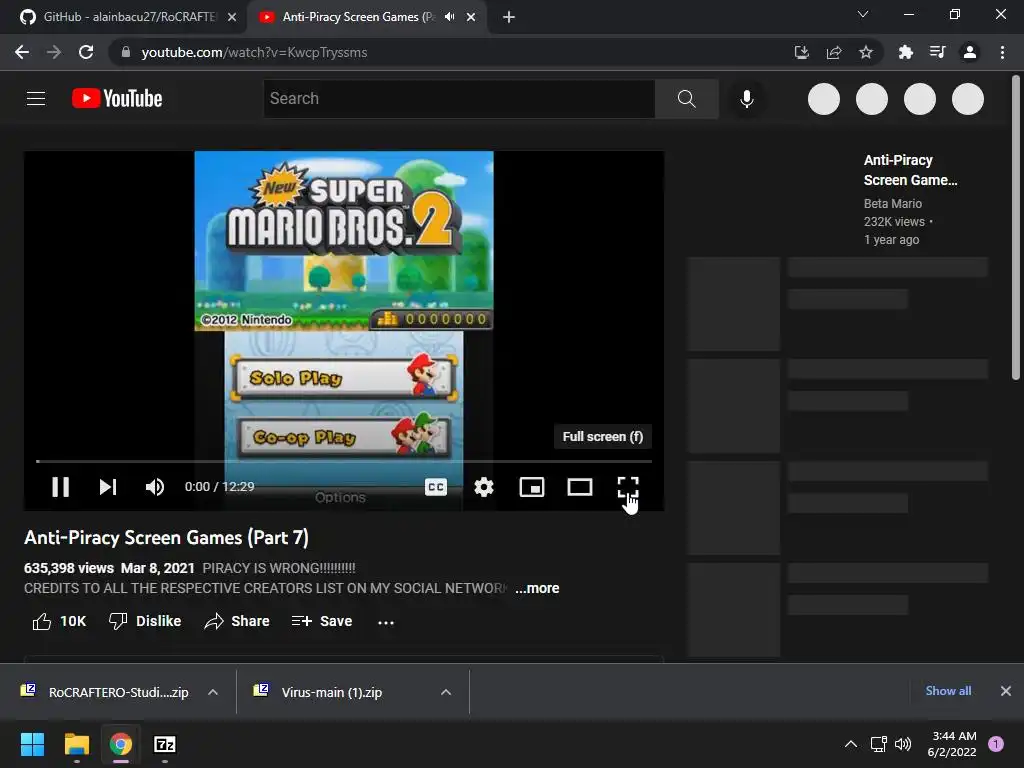Viewport: 1024px width, 768px height.
Task: Open the Virus-main (1).zip download
Action: [x=318, y=692]
